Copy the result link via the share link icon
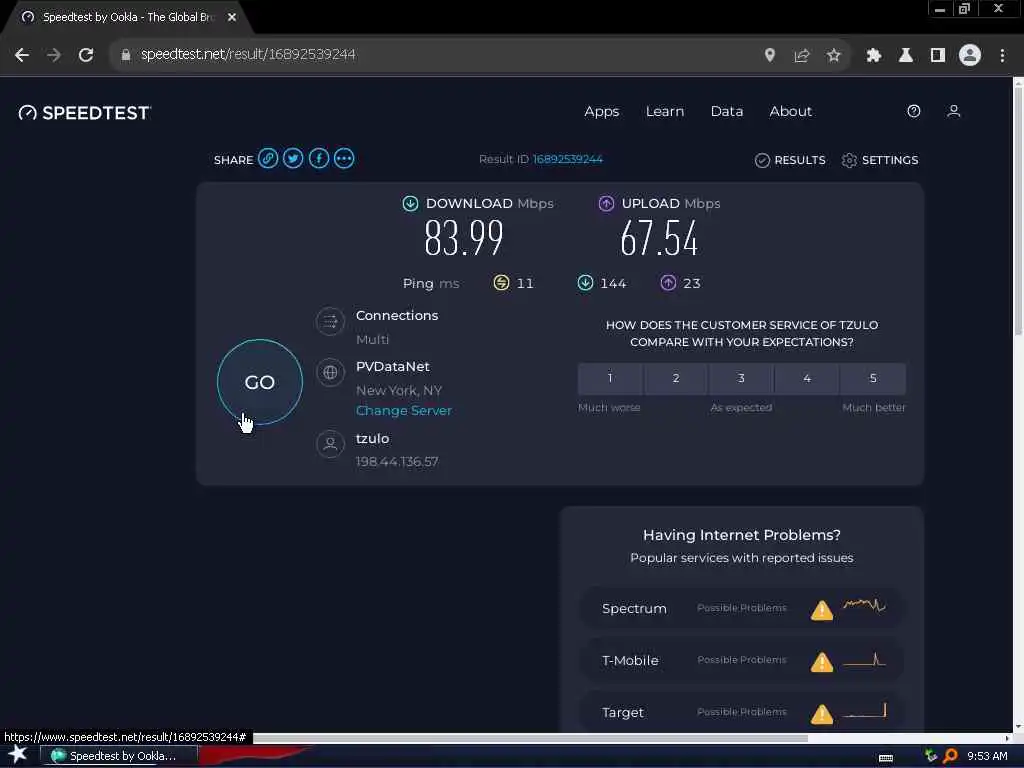Screen dimensions: 1024x768 [268, 159]
